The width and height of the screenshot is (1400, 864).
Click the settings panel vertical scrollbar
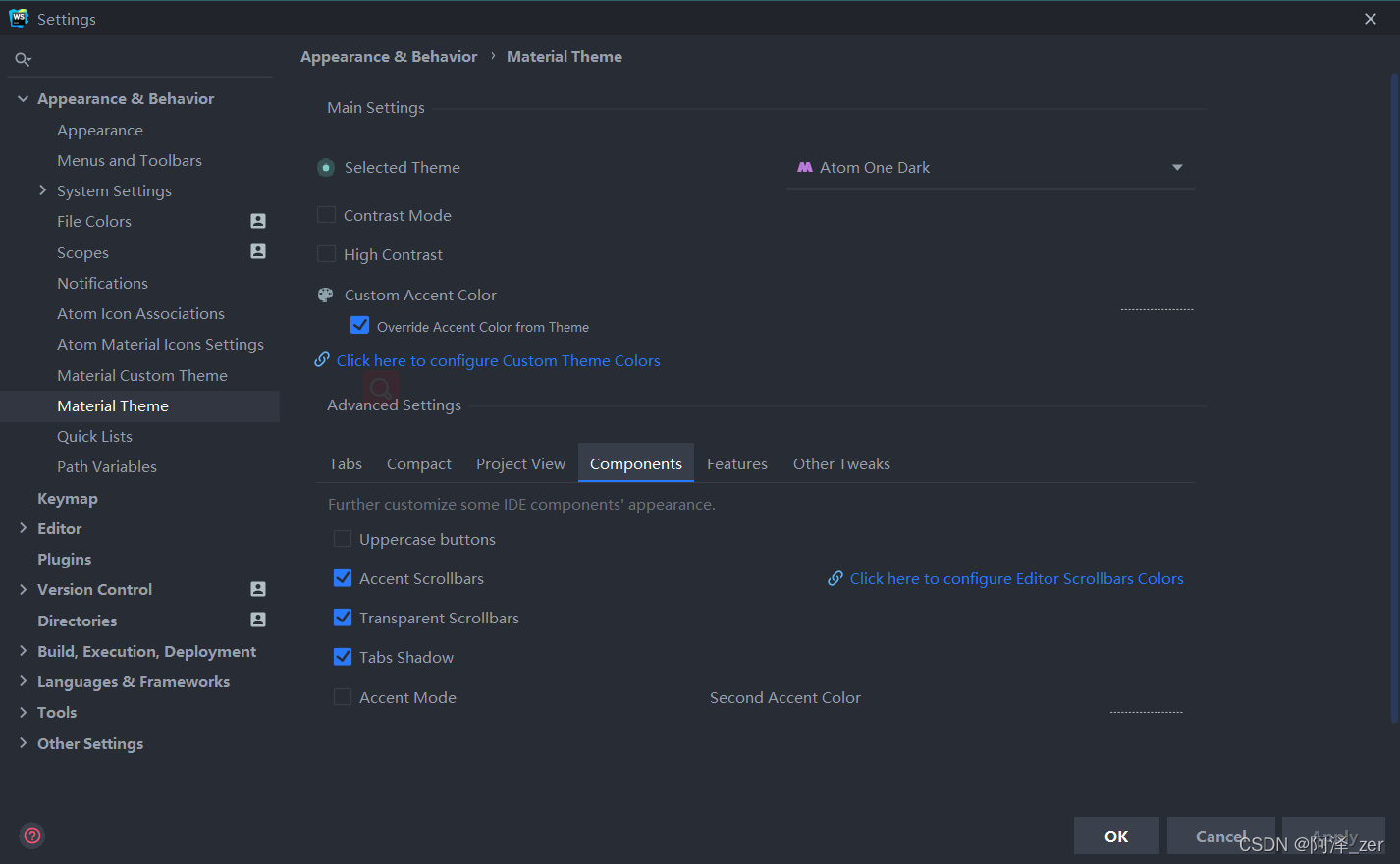(1394, 398)
